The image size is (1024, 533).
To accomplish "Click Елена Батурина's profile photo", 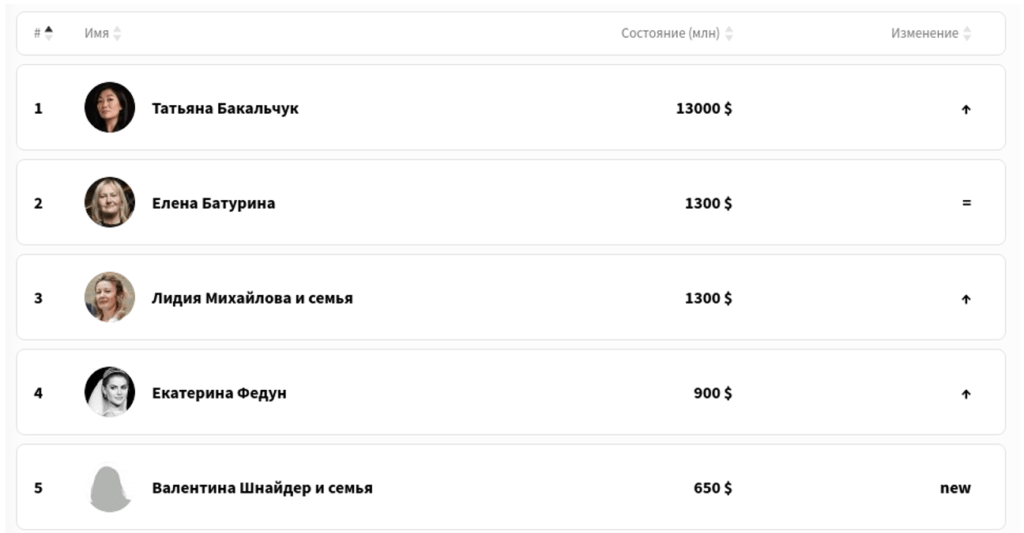I will [x=110, y=203].
